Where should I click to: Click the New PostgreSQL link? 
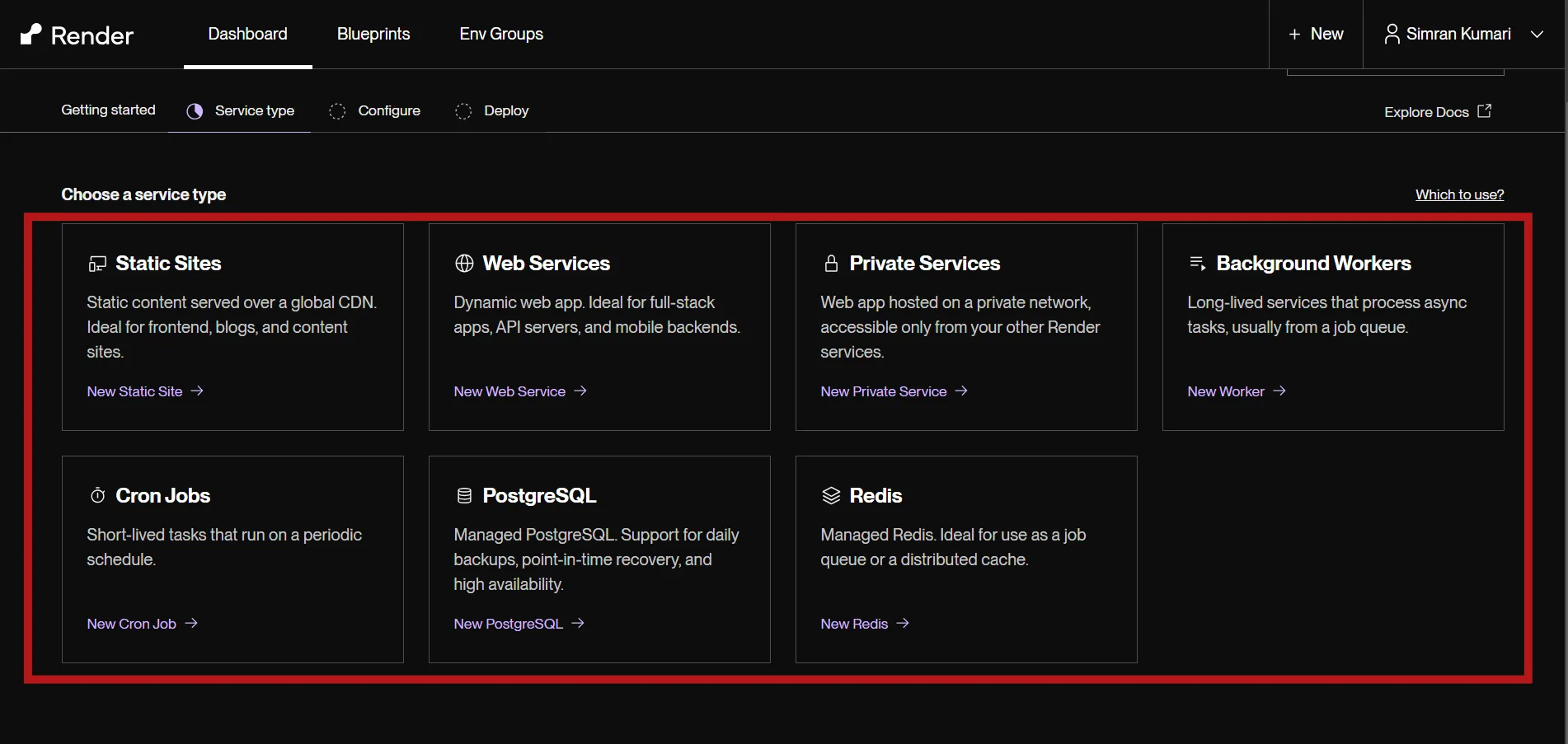508,624
